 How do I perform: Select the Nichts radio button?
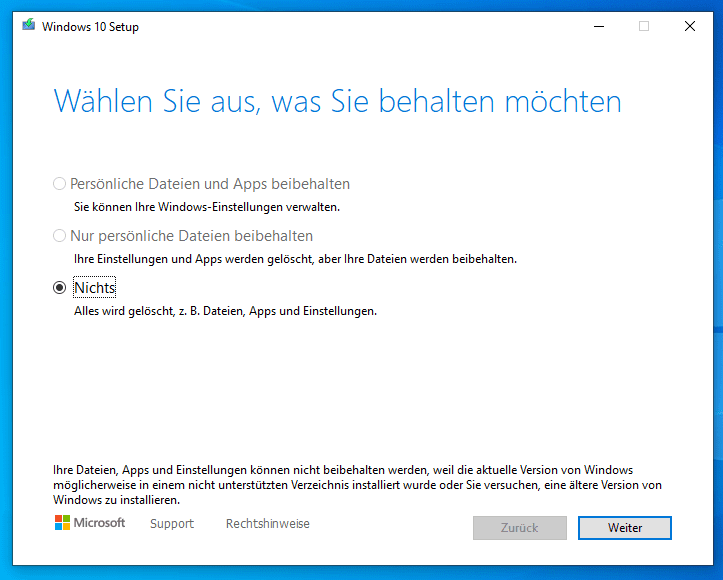tap(59, 288)
